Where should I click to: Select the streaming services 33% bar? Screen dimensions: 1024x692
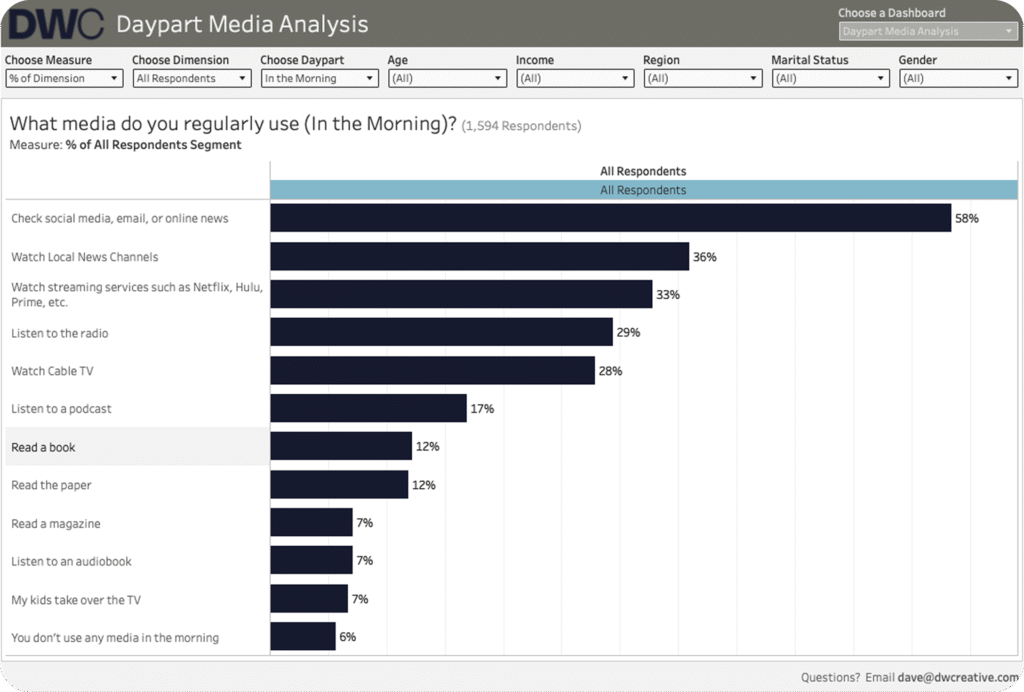click(x=461, y=294)
